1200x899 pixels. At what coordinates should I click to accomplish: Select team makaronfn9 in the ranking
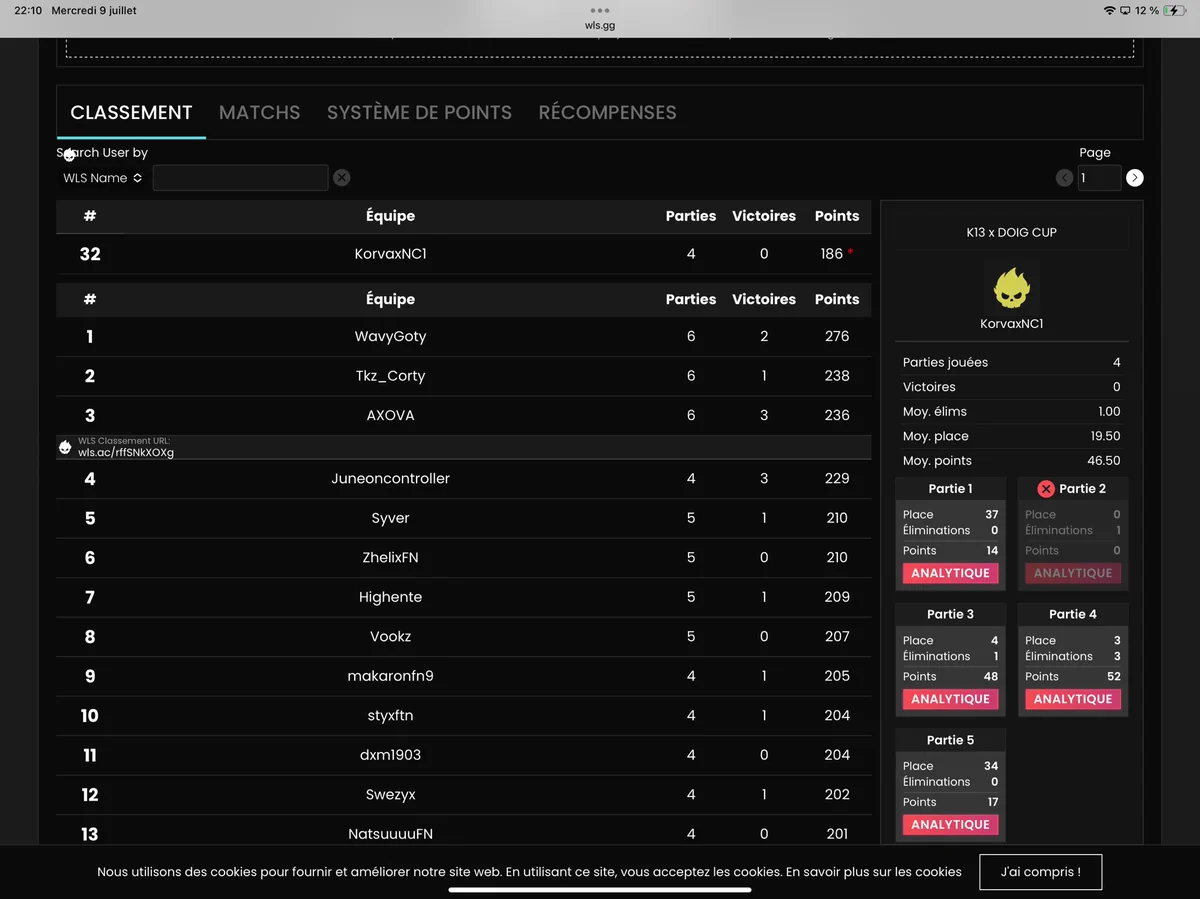point(390,676)
